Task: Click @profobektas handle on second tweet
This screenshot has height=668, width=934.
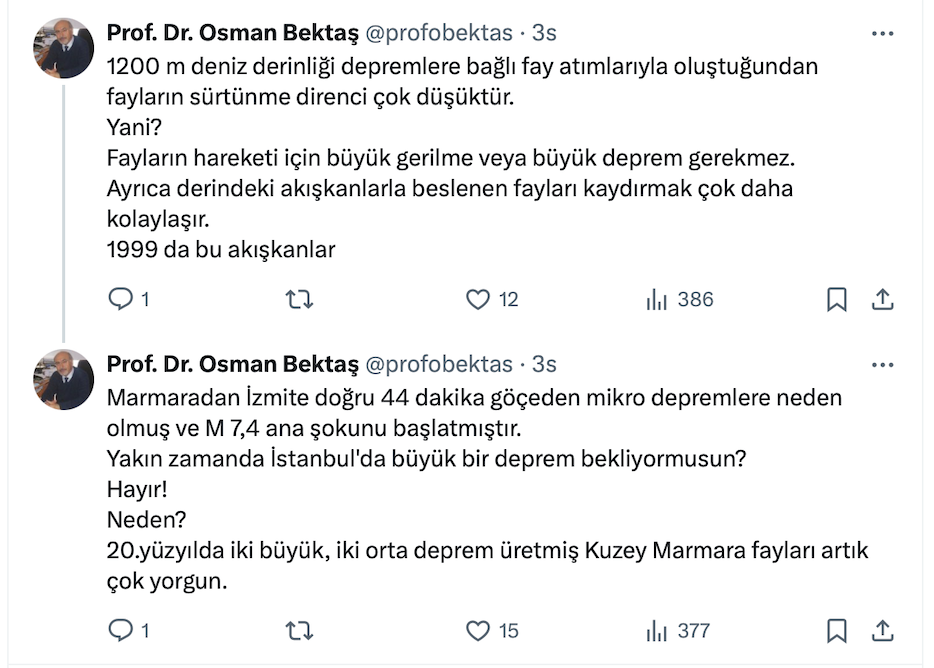Action: click(437, 364)
